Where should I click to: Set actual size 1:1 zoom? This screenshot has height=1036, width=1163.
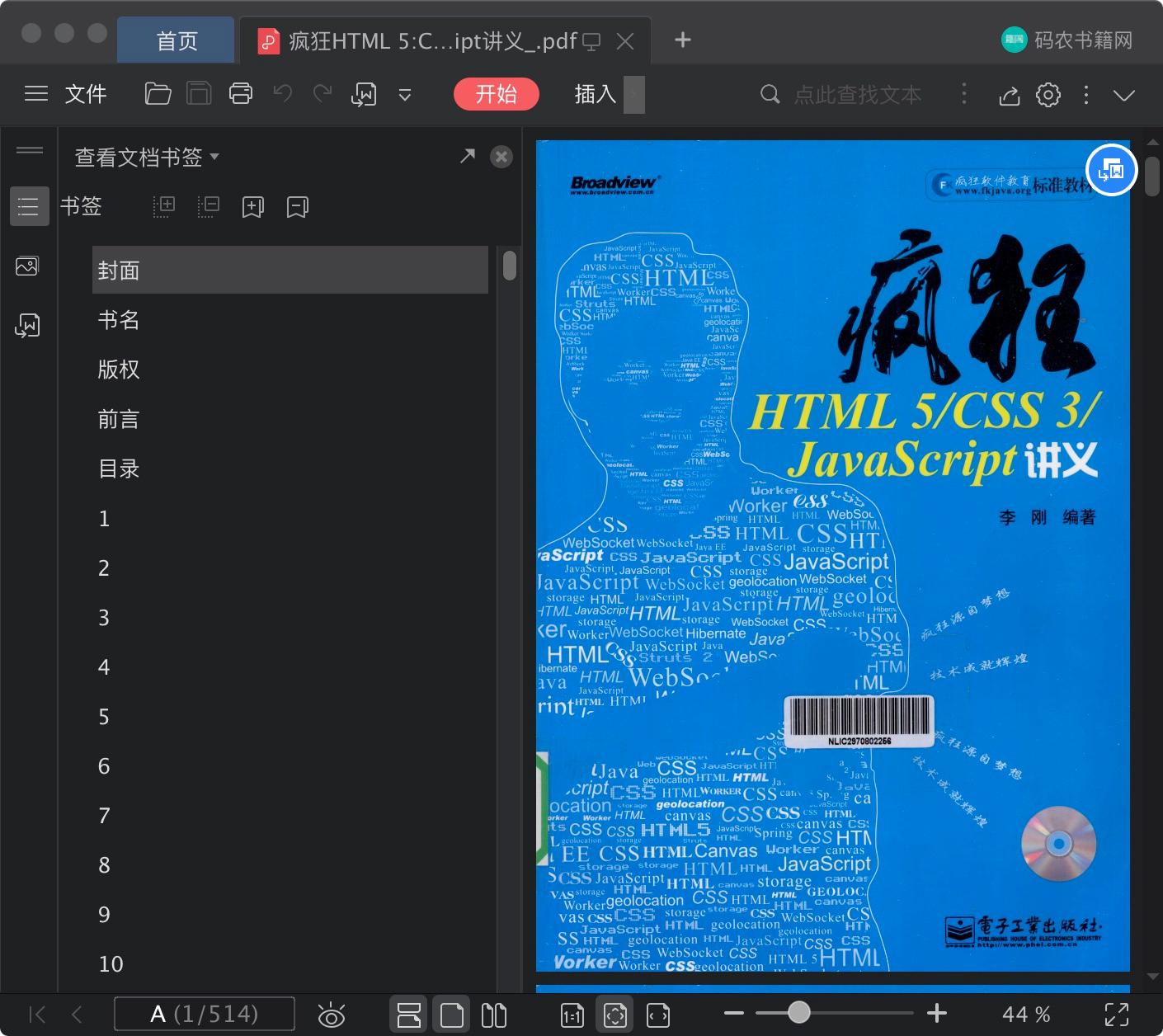click(x=572, y=1015)
